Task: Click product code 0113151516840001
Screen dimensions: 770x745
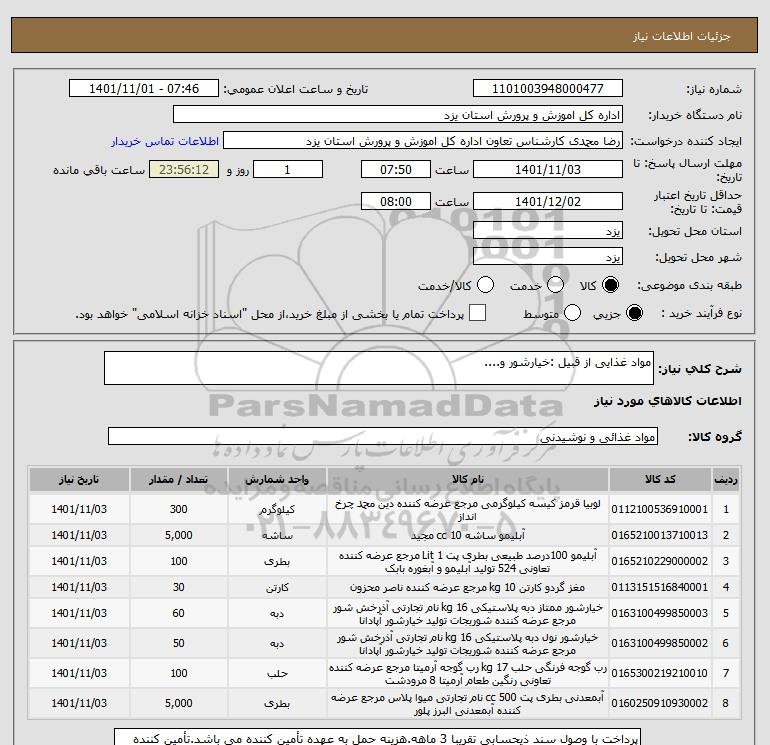Action: 660,587
